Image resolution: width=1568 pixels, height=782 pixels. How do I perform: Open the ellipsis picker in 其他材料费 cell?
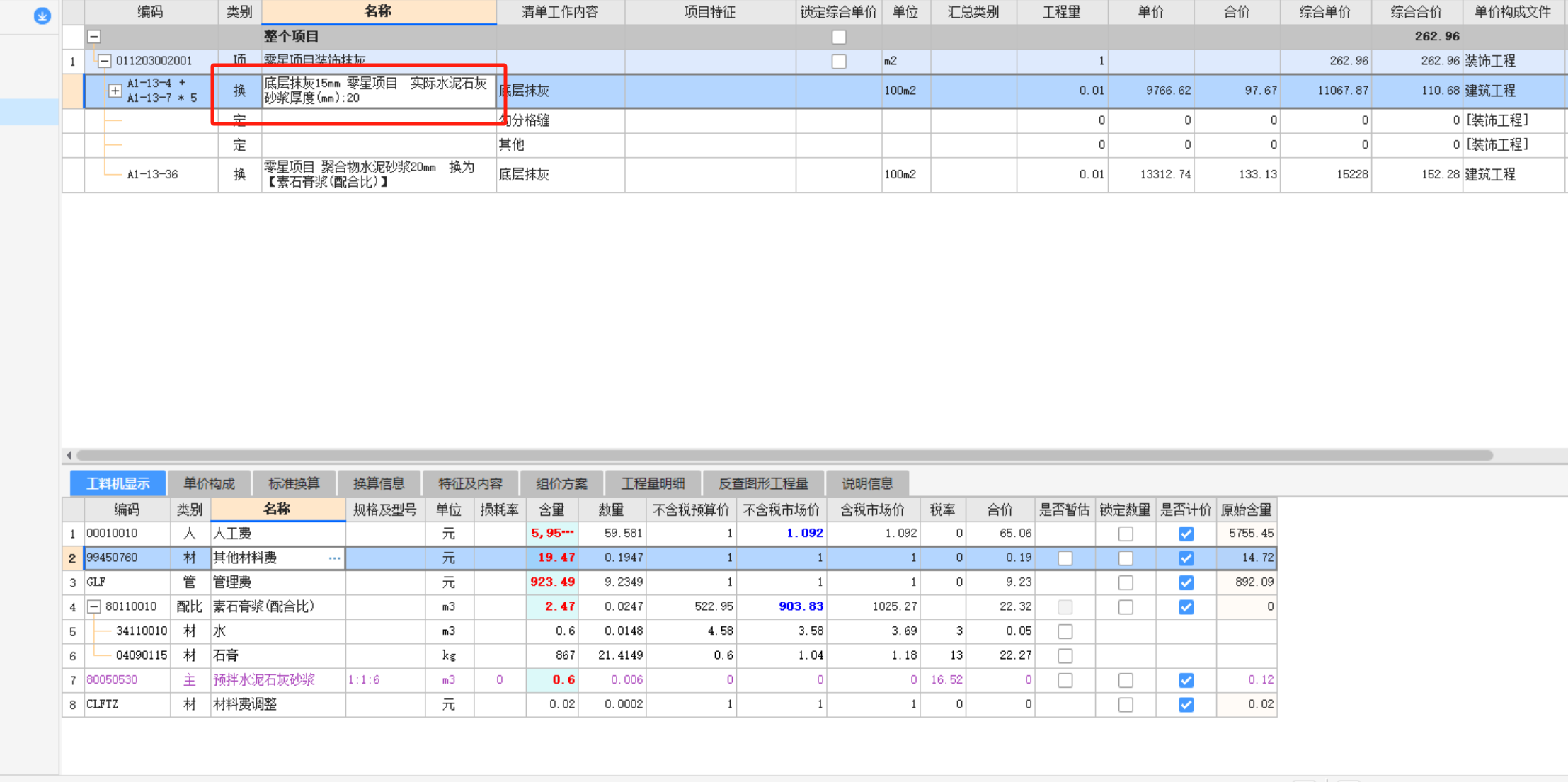tap(334, 558)
